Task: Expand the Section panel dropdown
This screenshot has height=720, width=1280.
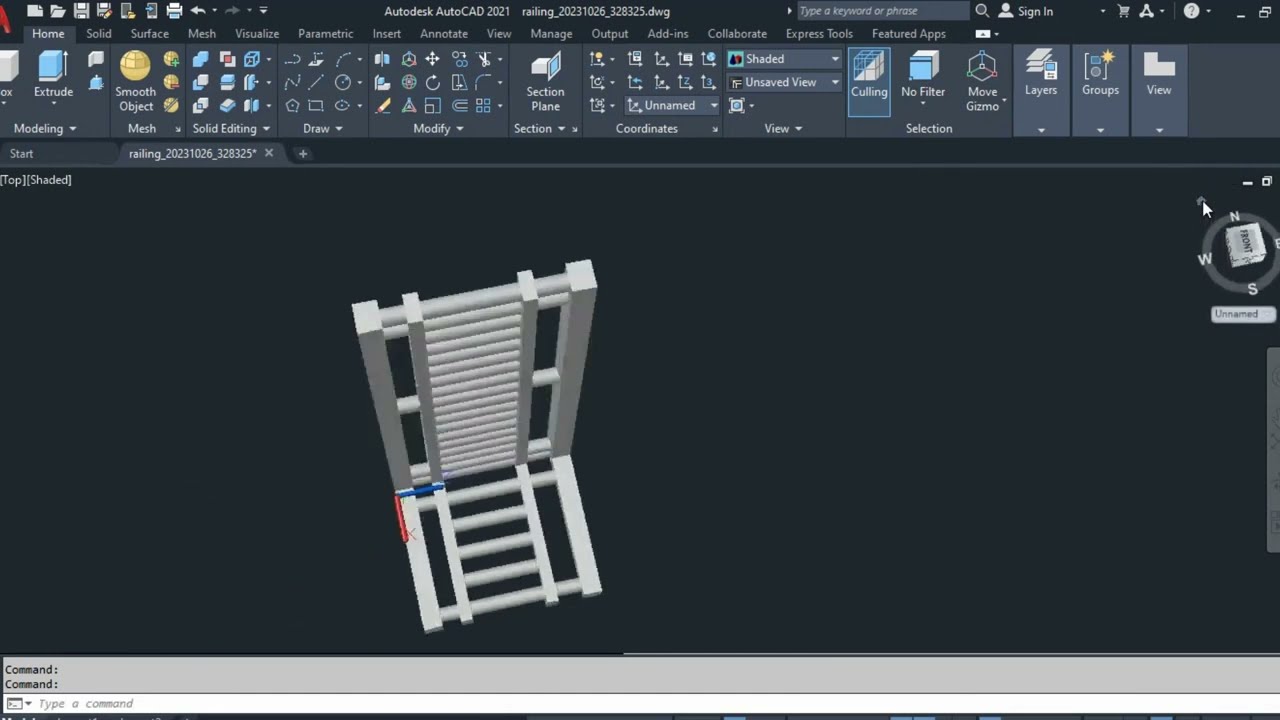Action: coord(561,128)
